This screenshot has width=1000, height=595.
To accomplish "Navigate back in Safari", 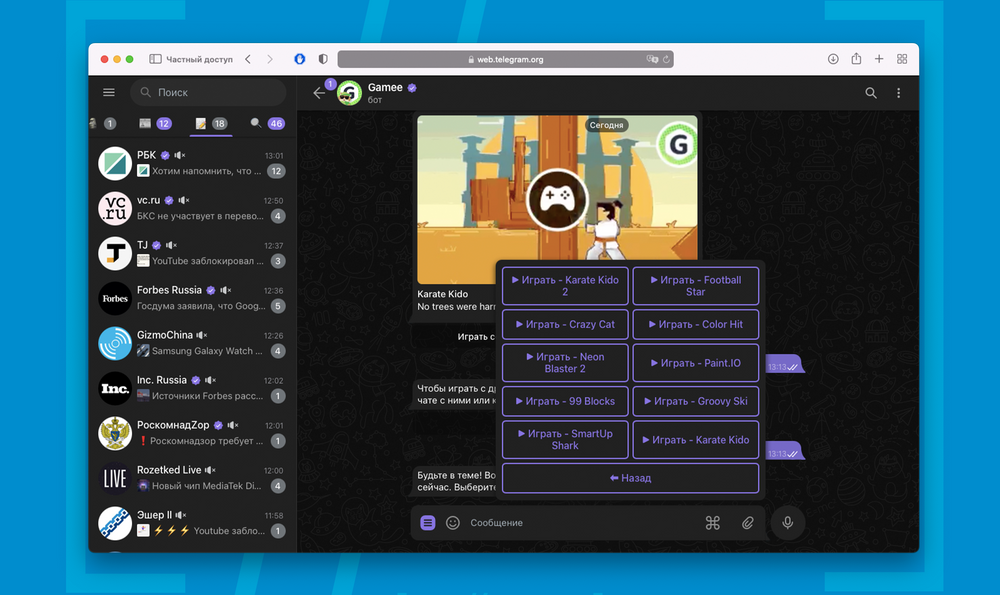I will [x=248, y=59].
